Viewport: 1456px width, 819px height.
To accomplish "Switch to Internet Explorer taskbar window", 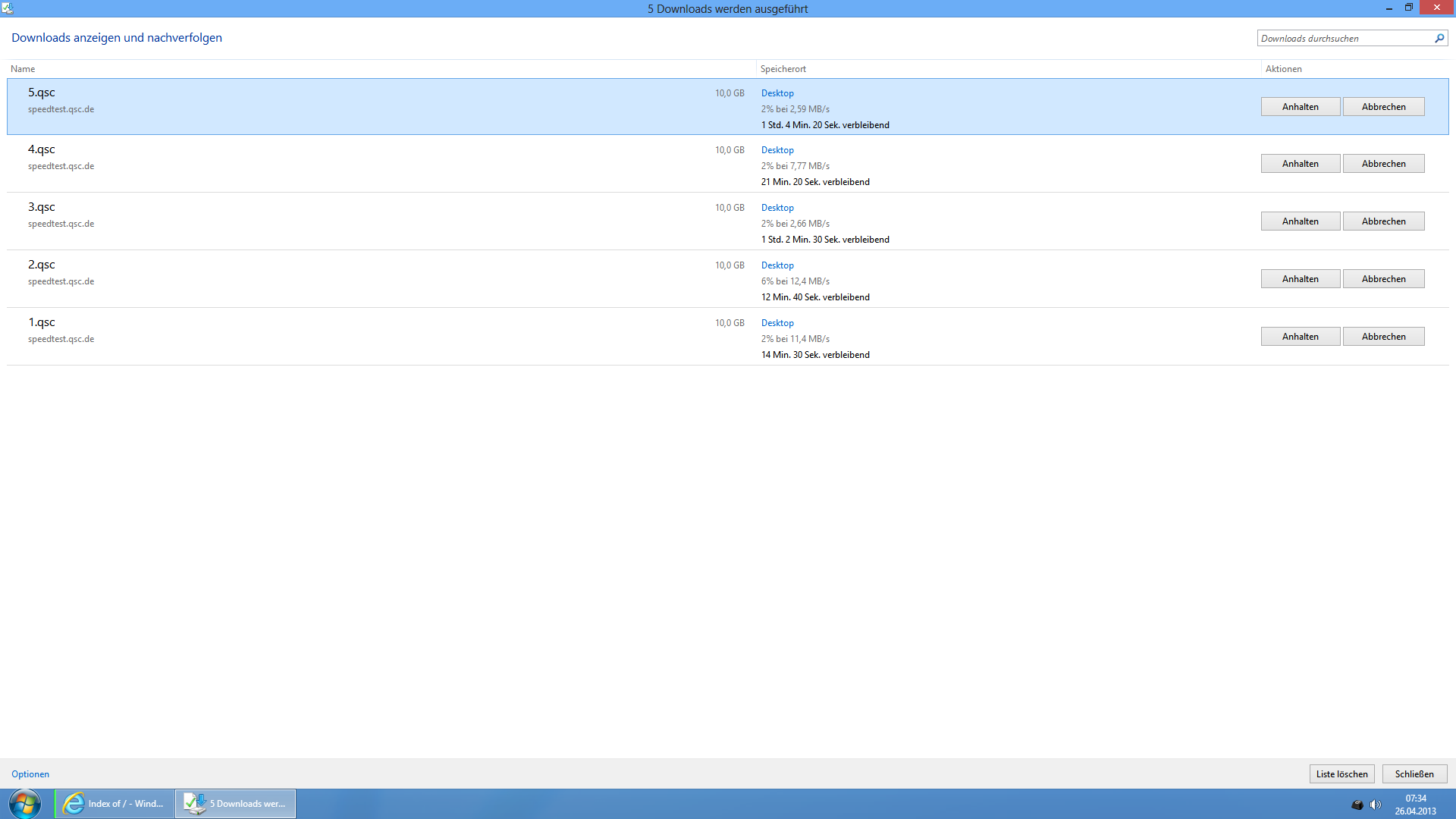I will click(115, 804).
